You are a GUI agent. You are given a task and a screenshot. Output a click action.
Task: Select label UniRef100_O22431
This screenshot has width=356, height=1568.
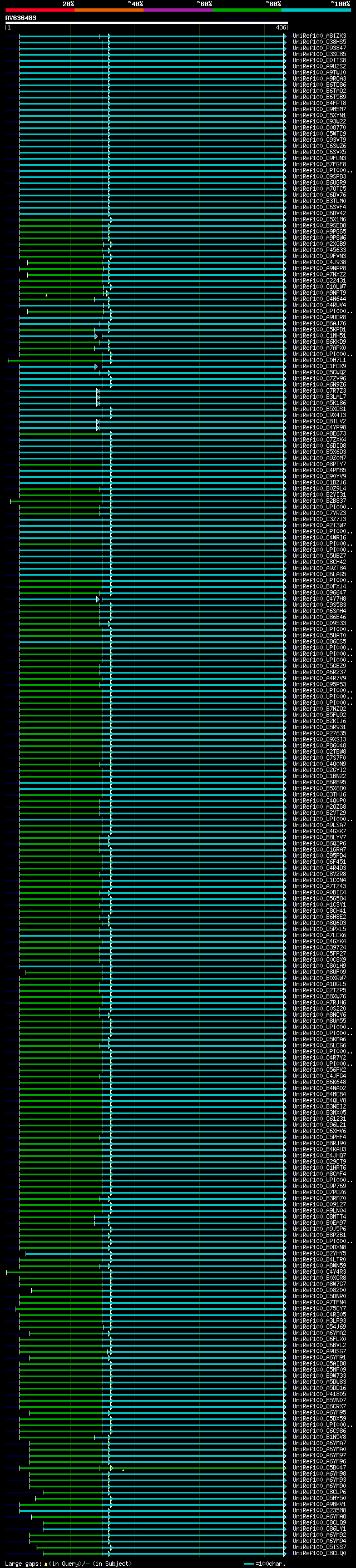click(319, 280)
